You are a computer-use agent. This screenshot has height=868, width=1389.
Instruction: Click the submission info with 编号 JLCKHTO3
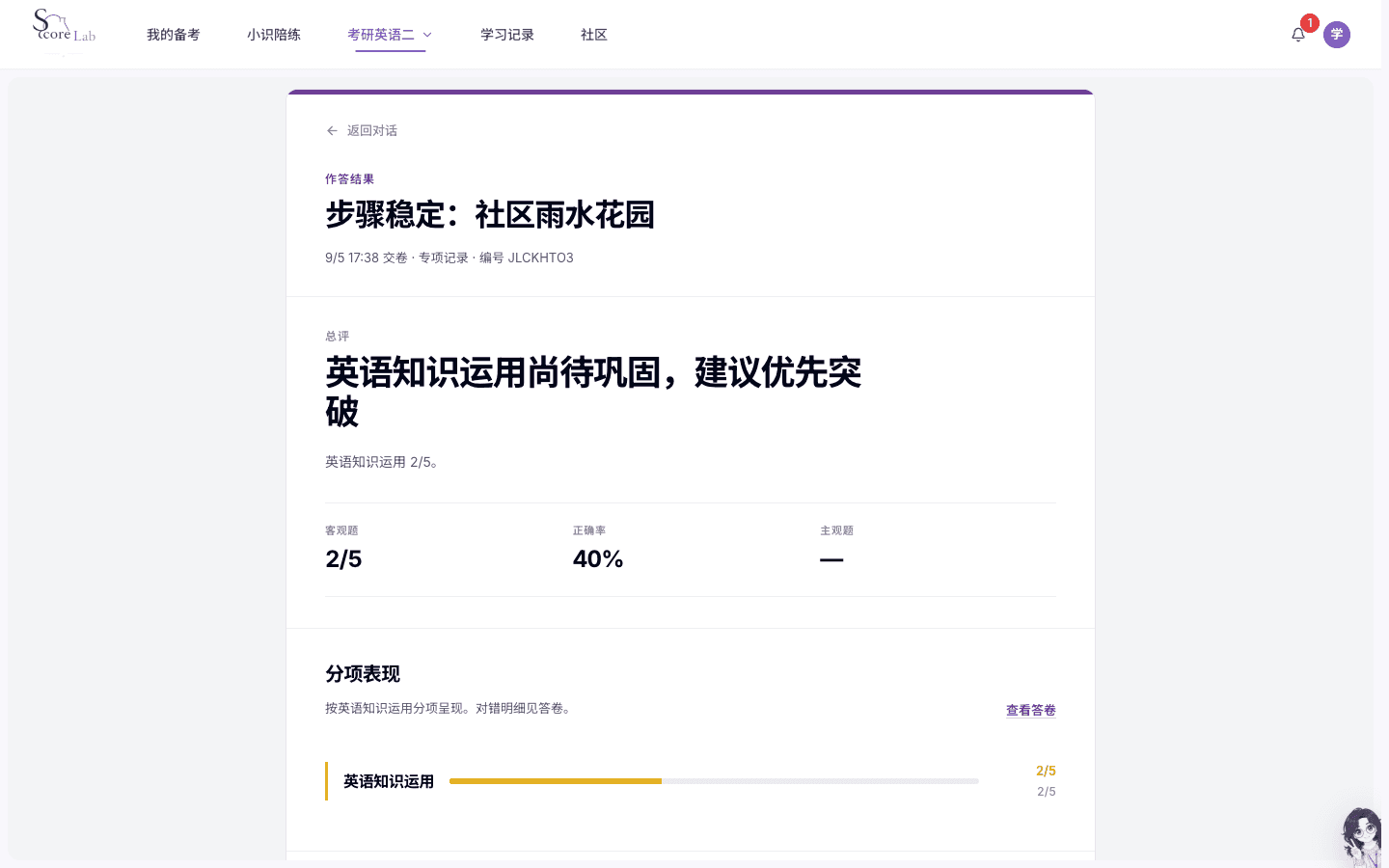click(449, 258)
